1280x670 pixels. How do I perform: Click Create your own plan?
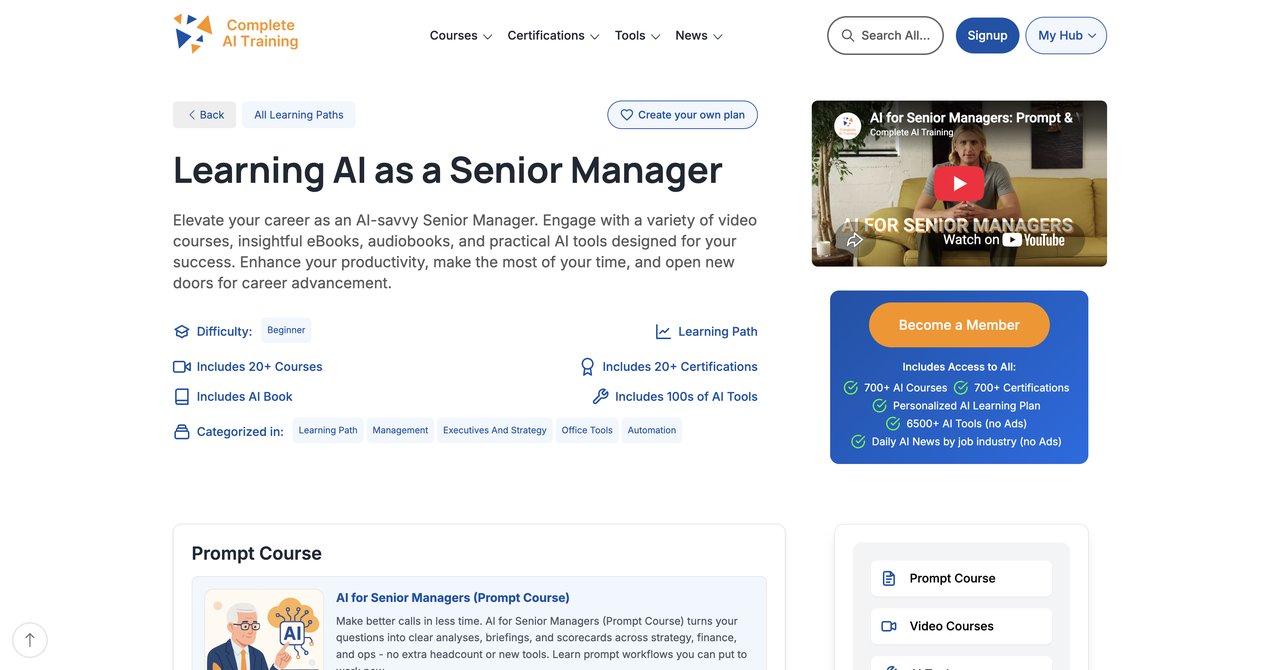682,115
